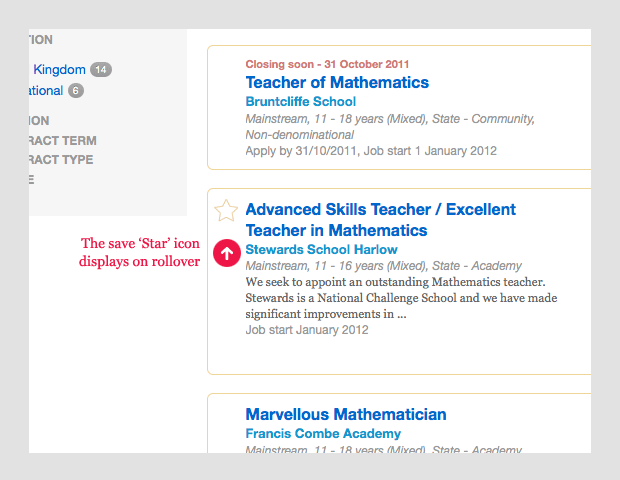Click the 'Closing soon - 31 October 2011' notice
Viewport: 620px width, 480px height.
[x=327, y=65]
